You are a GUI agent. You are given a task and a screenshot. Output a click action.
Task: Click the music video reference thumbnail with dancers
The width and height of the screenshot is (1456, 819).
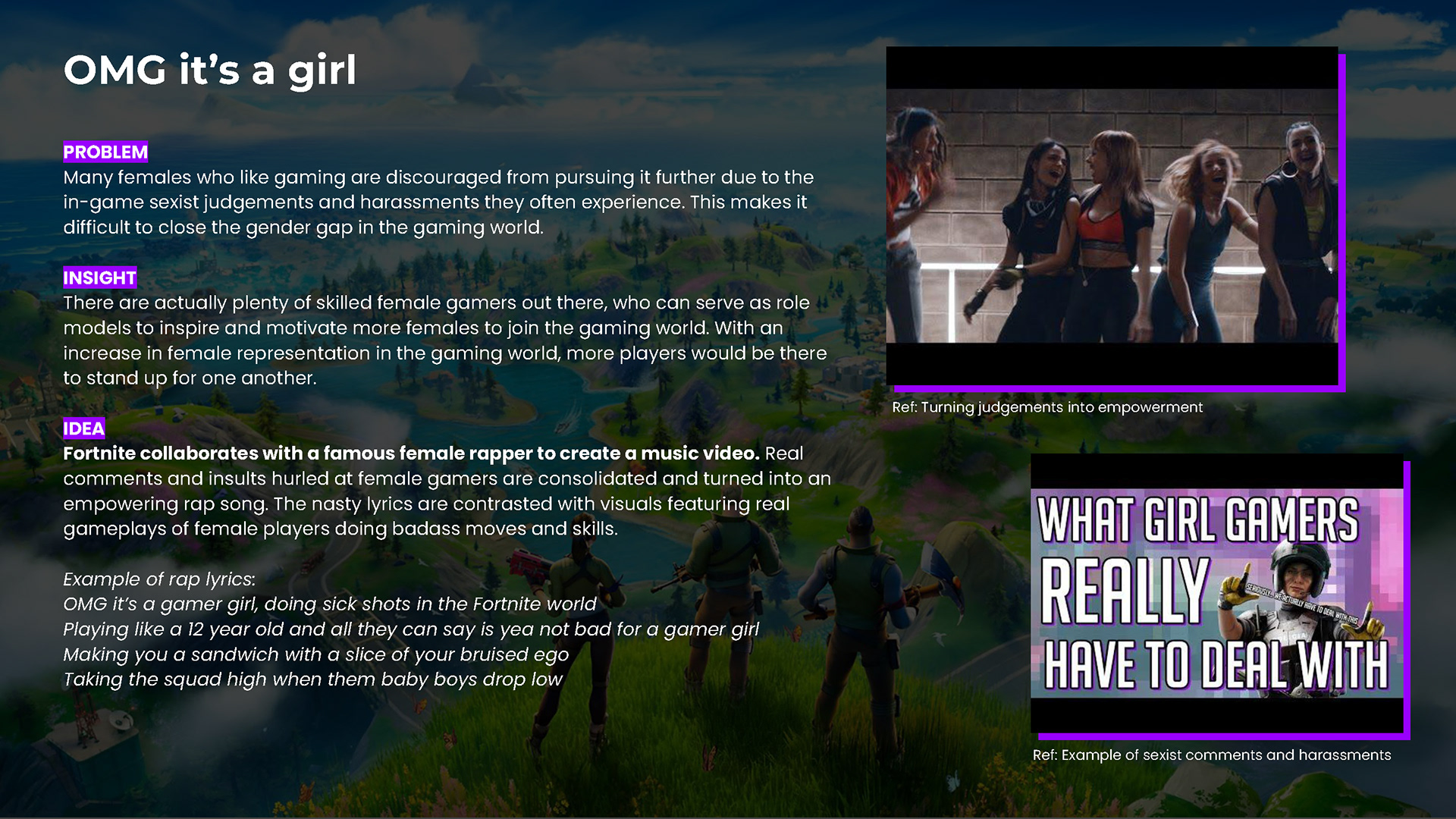point(1112,216)
